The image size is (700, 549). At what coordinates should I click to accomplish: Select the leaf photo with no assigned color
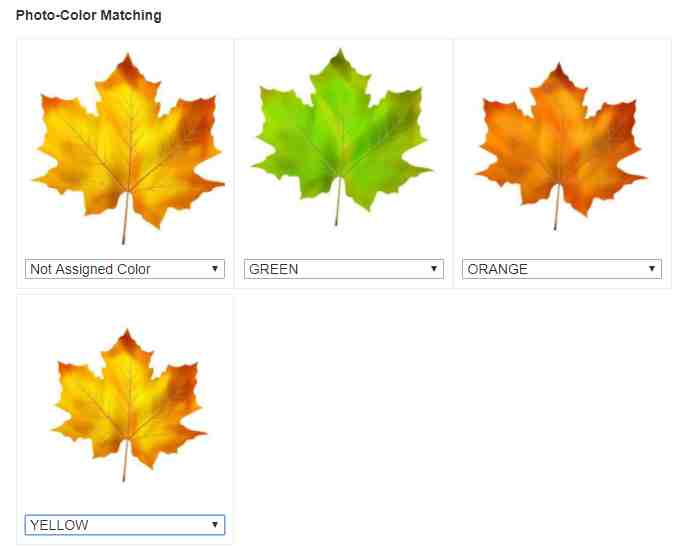(x=128, y=149)
